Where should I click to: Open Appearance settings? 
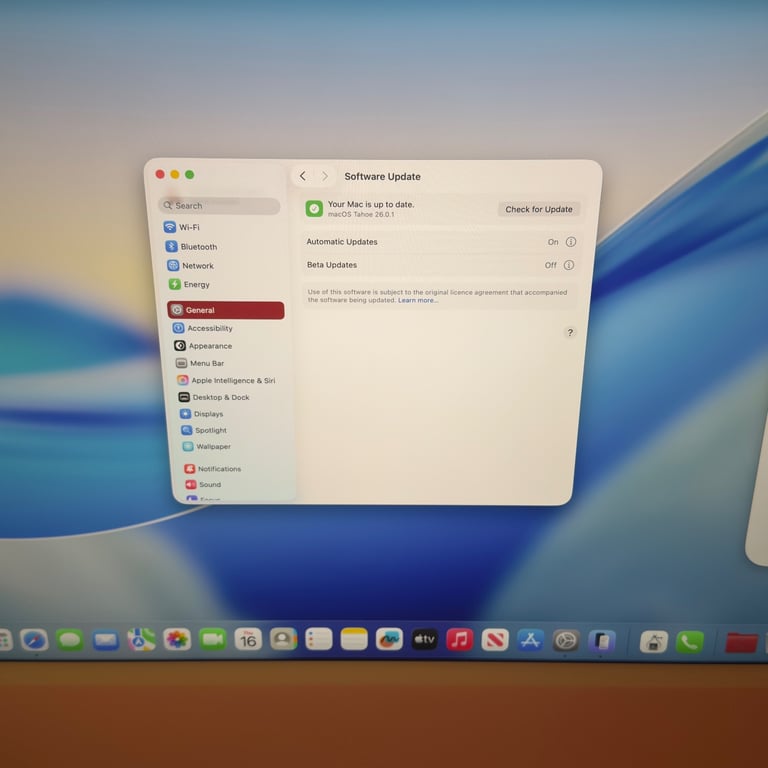click(203, 346)
